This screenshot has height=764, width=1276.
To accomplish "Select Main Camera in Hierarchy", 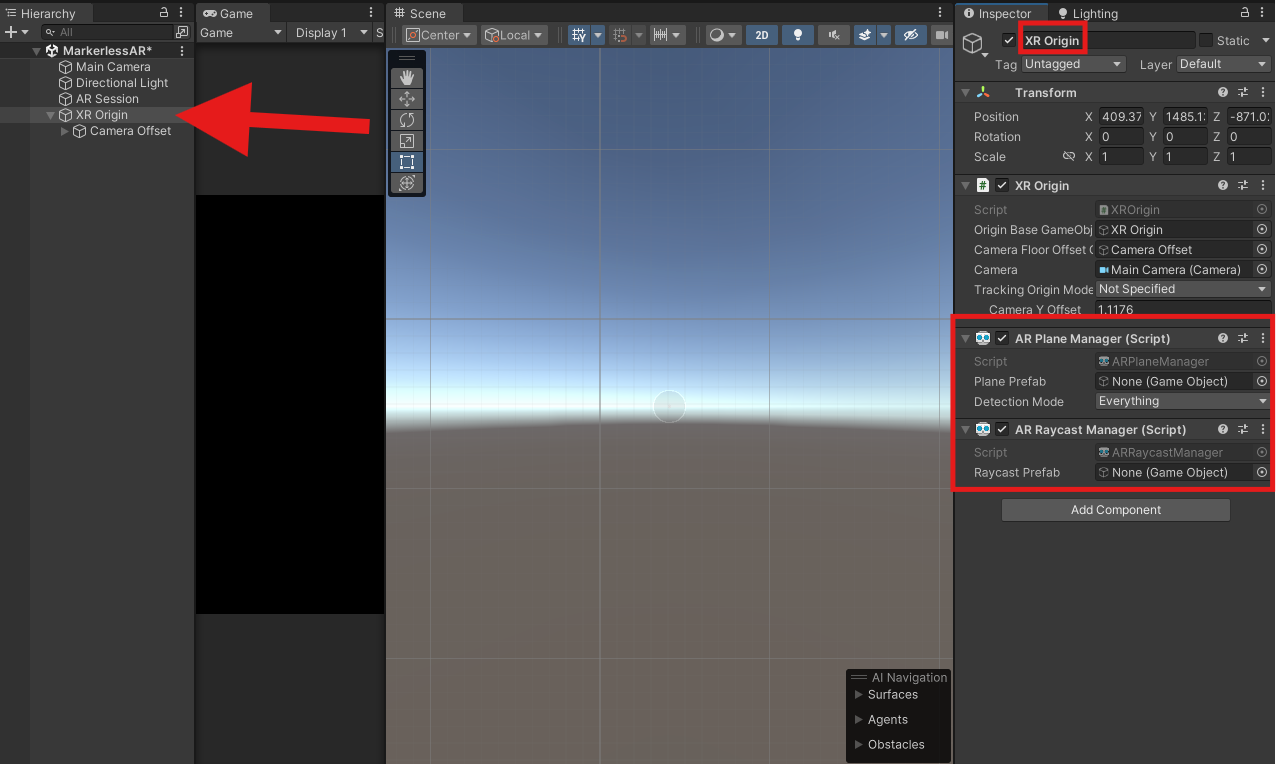I will 113,67.
